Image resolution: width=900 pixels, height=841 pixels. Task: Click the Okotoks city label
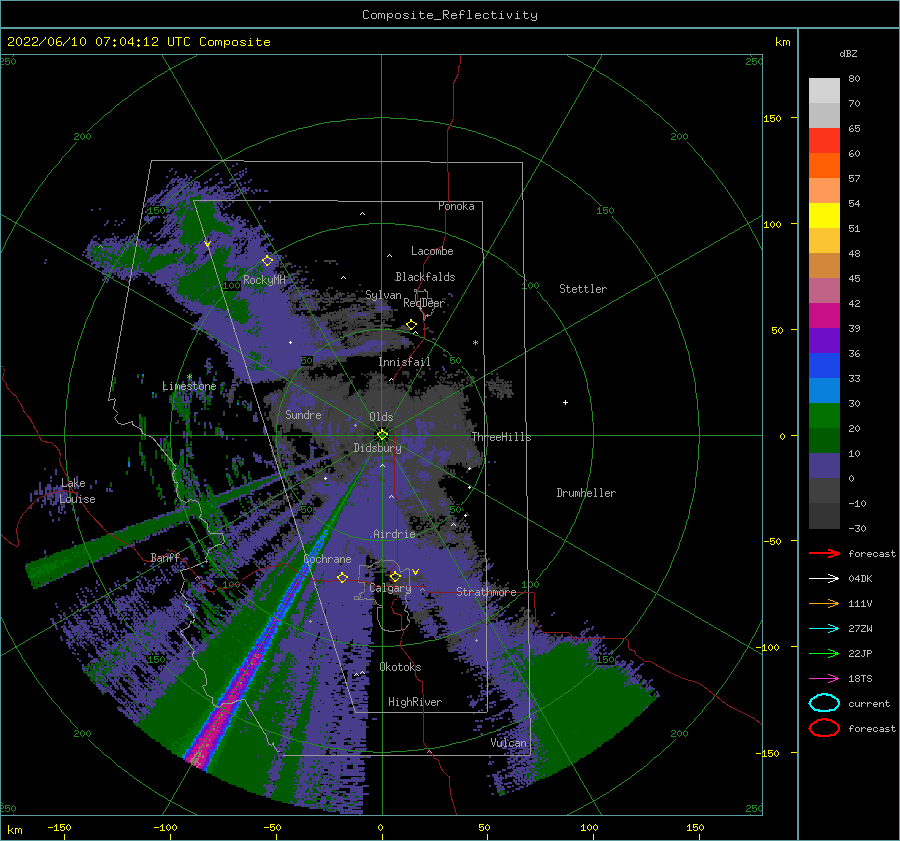400,667
